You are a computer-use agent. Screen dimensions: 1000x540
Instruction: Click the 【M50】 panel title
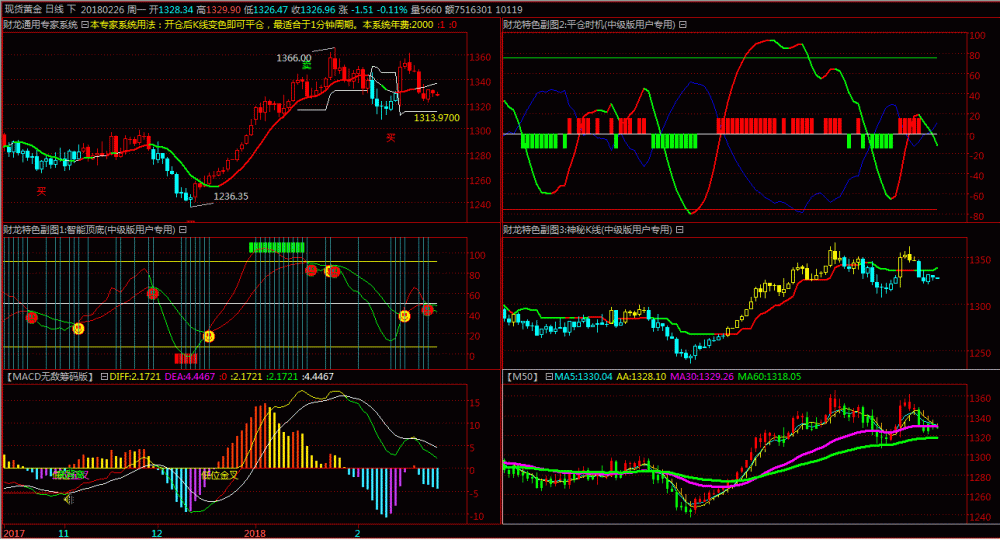pos(522,377)
